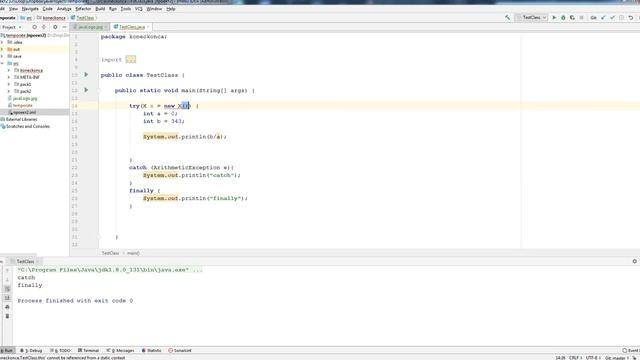Open the Project view dropdown
Screen dimensions: 640x360
(x=11, y=27)
